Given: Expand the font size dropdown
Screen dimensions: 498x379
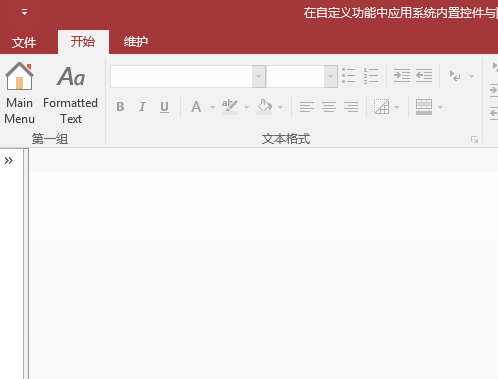Looking at the screenshot, I should pos(330,76).
